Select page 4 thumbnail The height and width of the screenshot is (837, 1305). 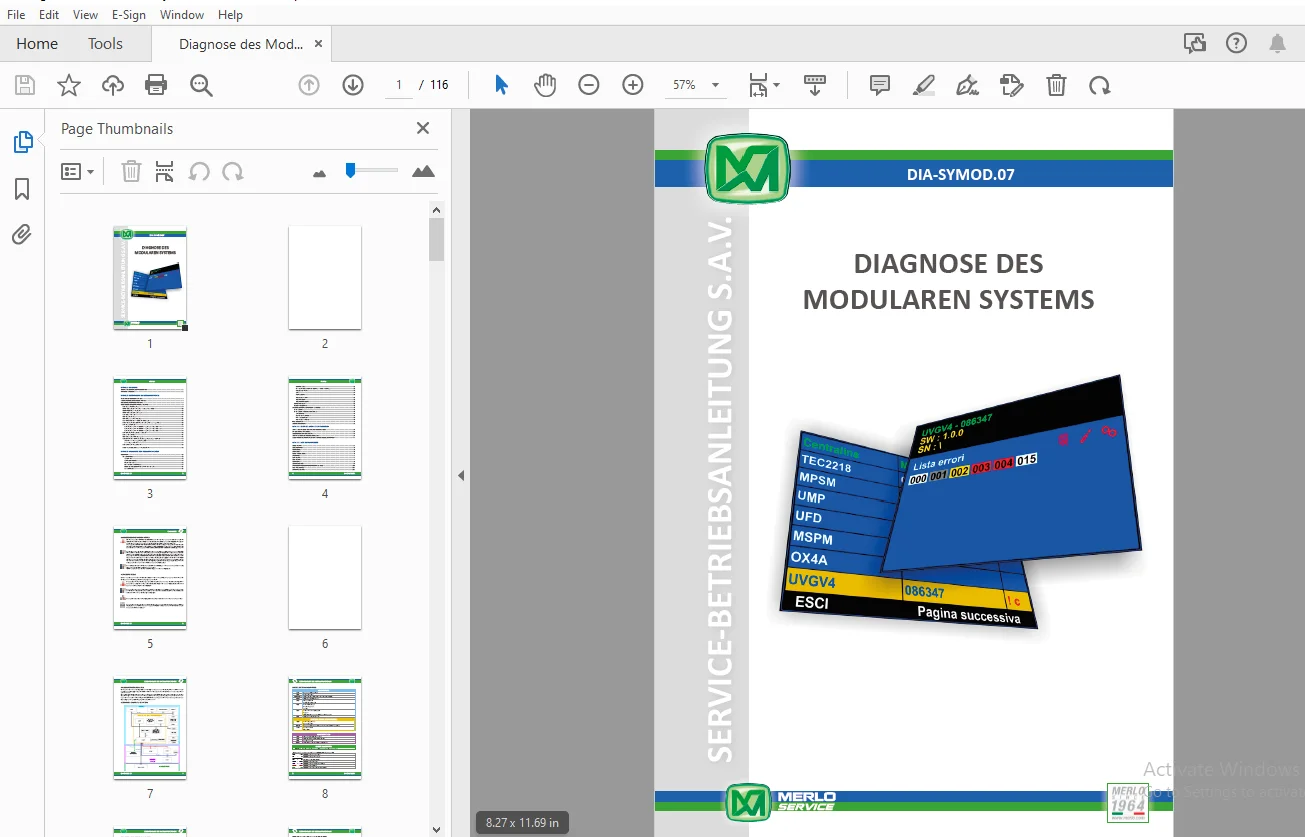(325, 428)
